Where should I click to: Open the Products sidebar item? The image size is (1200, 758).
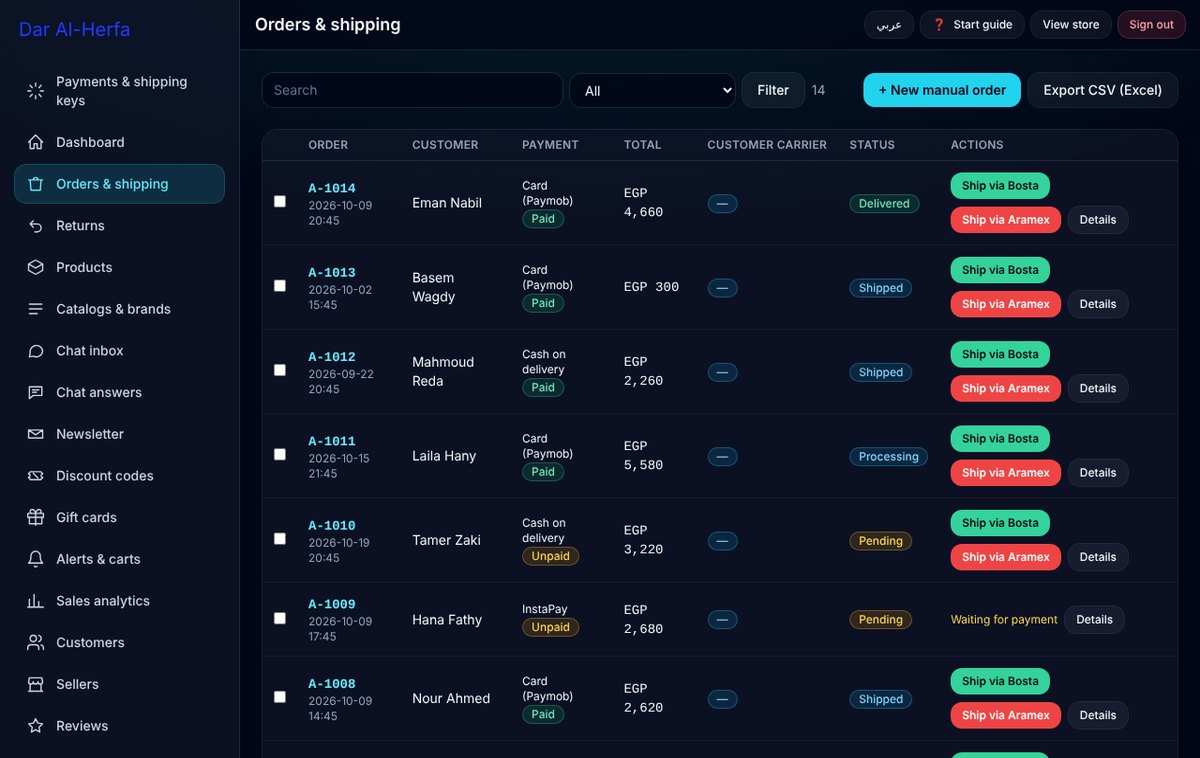[119, 267]
